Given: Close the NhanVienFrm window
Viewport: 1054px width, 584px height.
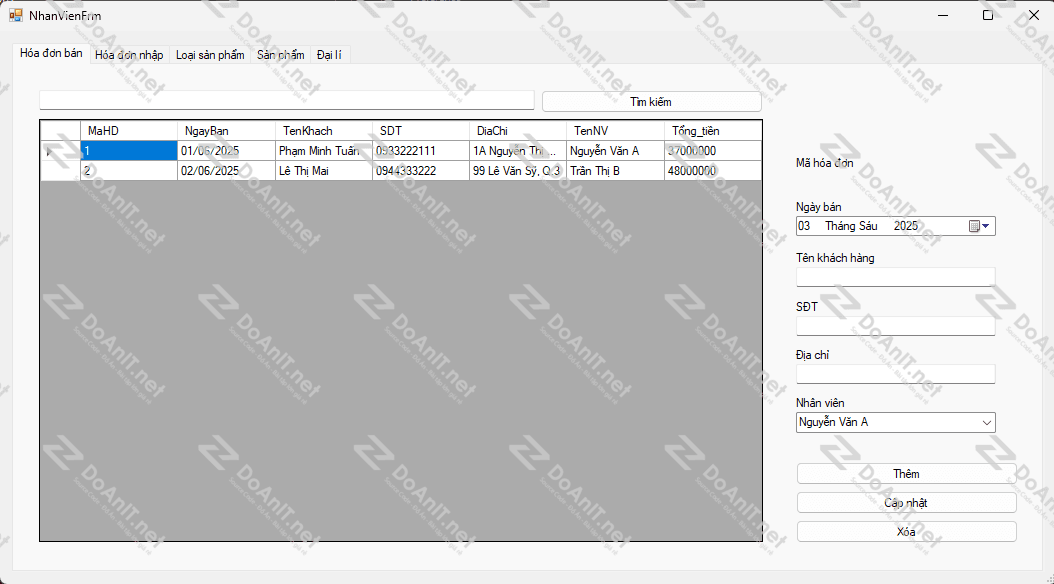Looking at the screenshot, I should (x=1033, y=15).
